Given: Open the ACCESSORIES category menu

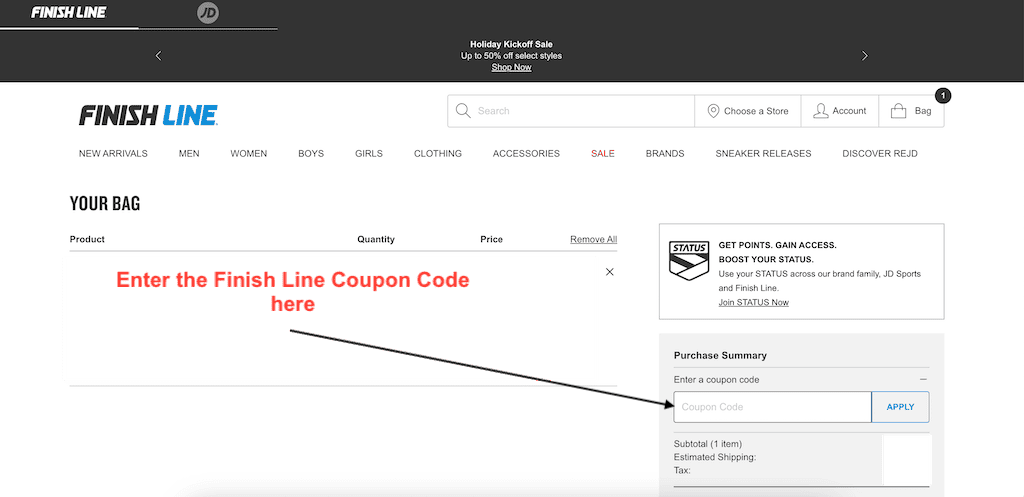Looking at the screenshot, I should [x=526, y=153].
